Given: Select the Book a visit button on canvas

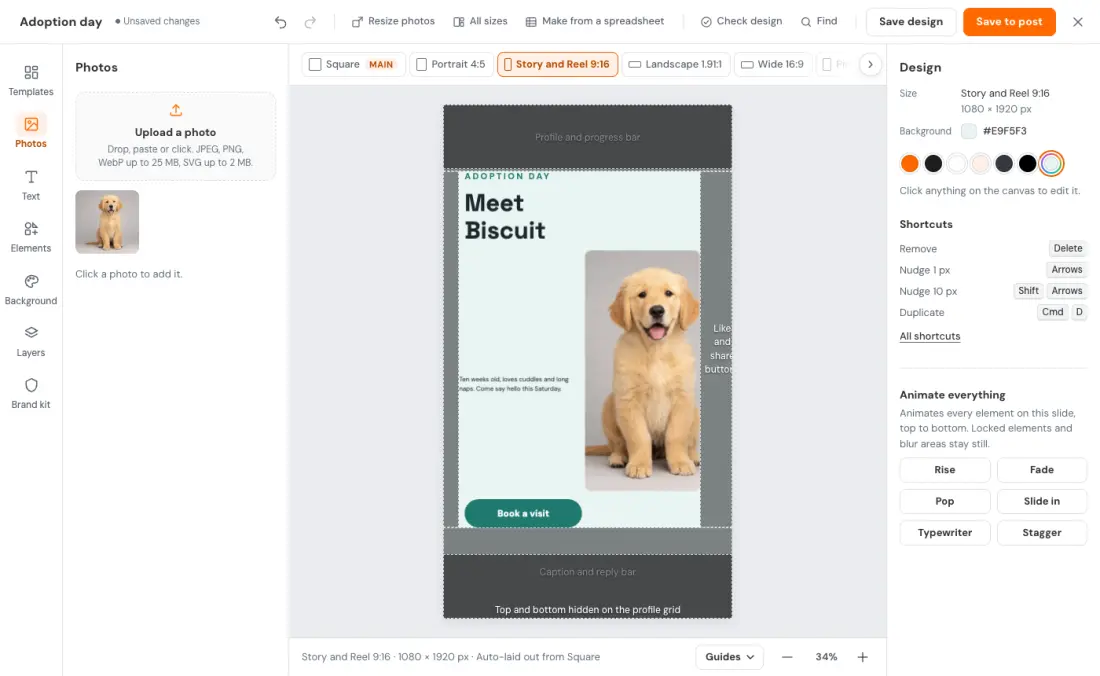Looking at the screenshot, I should point(523,513).
